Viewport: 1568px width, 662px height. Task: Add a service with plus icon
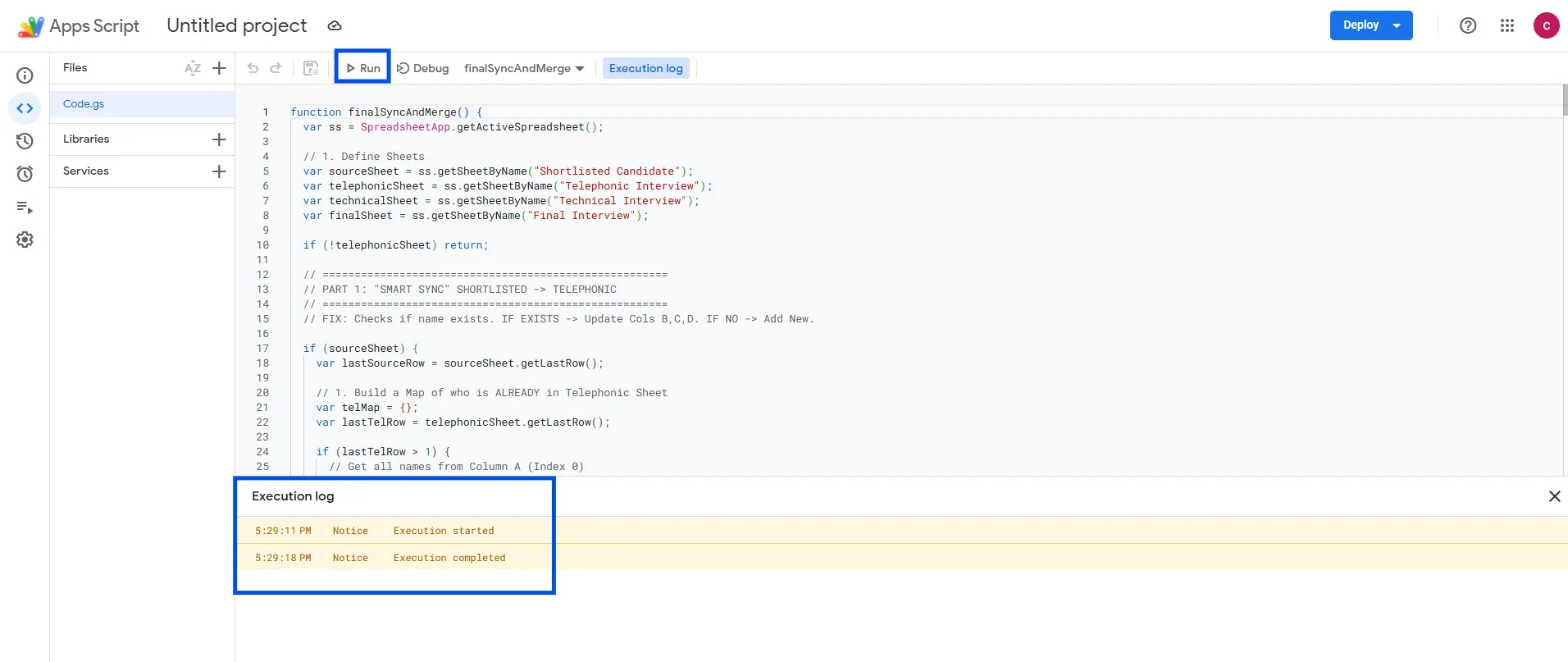(219, 171)
